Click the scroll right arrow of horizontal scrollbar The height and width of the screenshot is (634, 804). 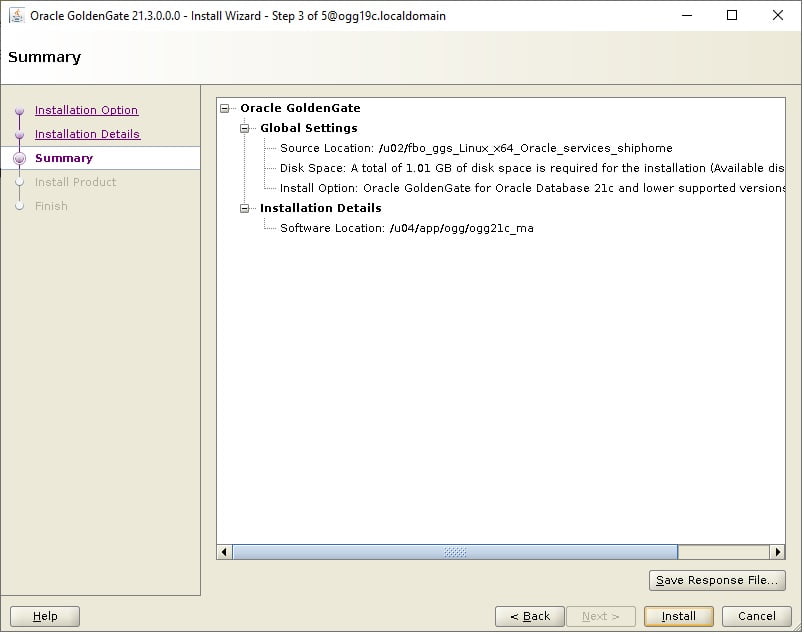777,552
